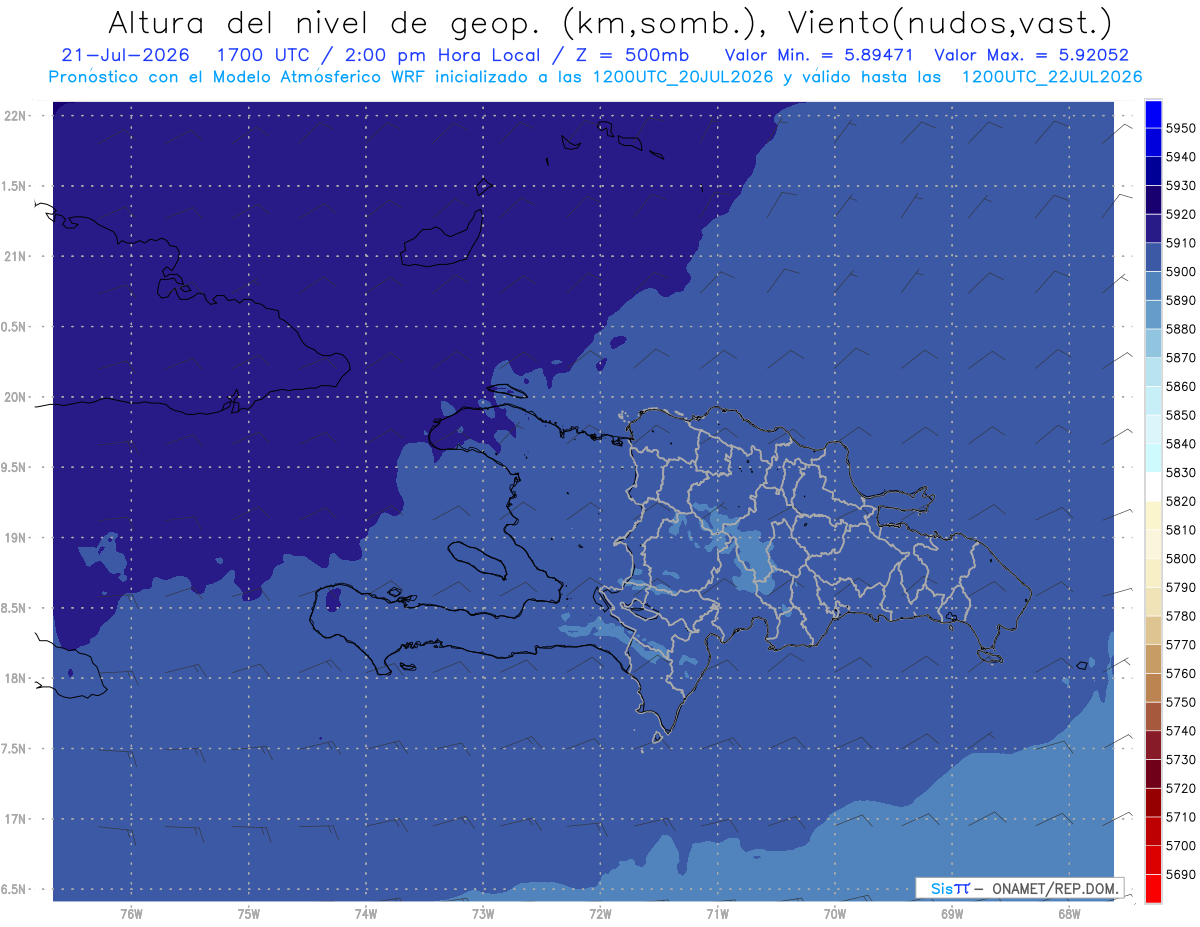Pick the legend swatch between 5910 and 5900
1200x927 pixels.
coord(1153,258)
